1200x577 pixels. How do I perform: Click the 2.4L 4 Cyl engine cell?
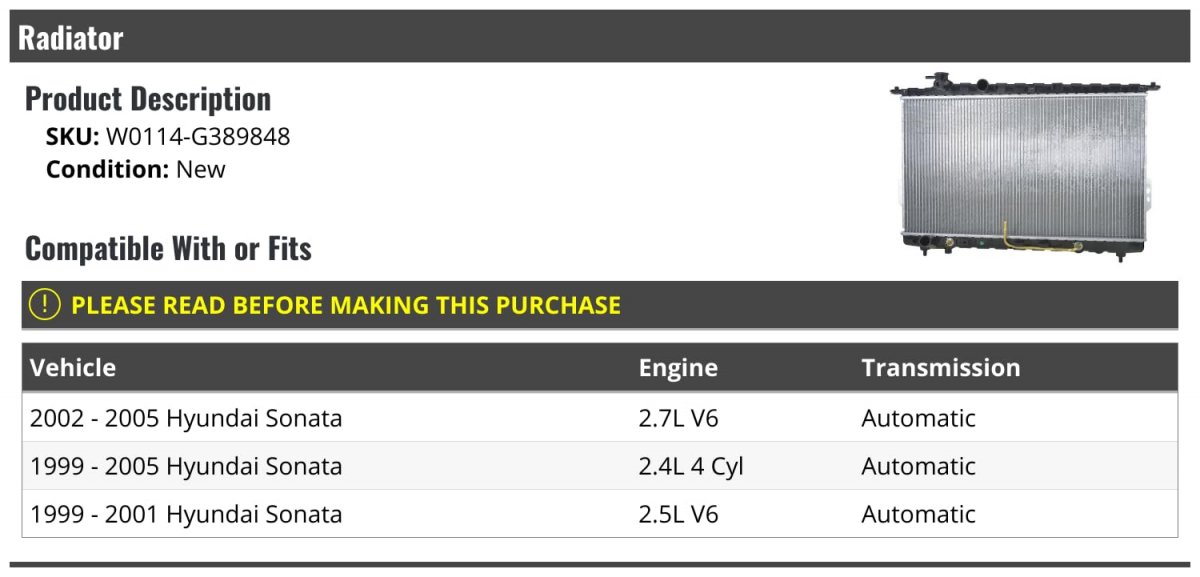pos(691,466)
